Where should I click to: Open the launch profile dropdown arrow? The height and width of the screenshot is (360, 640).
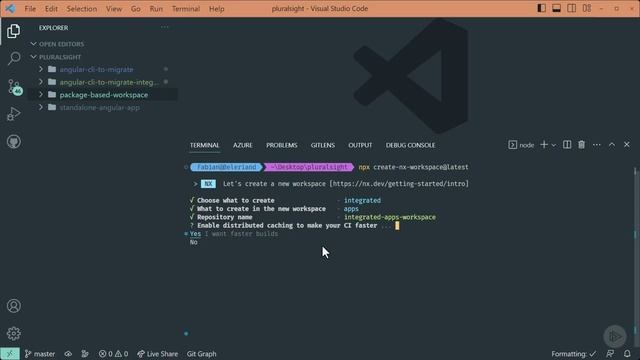click(x=553, y=145)
